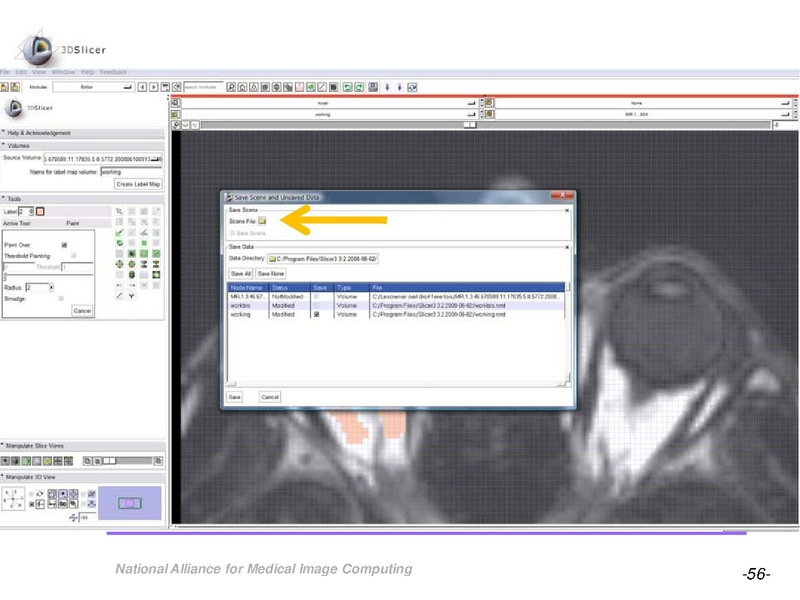
Task: Collapse the Volumes panel section
Action: coord(82,146)
